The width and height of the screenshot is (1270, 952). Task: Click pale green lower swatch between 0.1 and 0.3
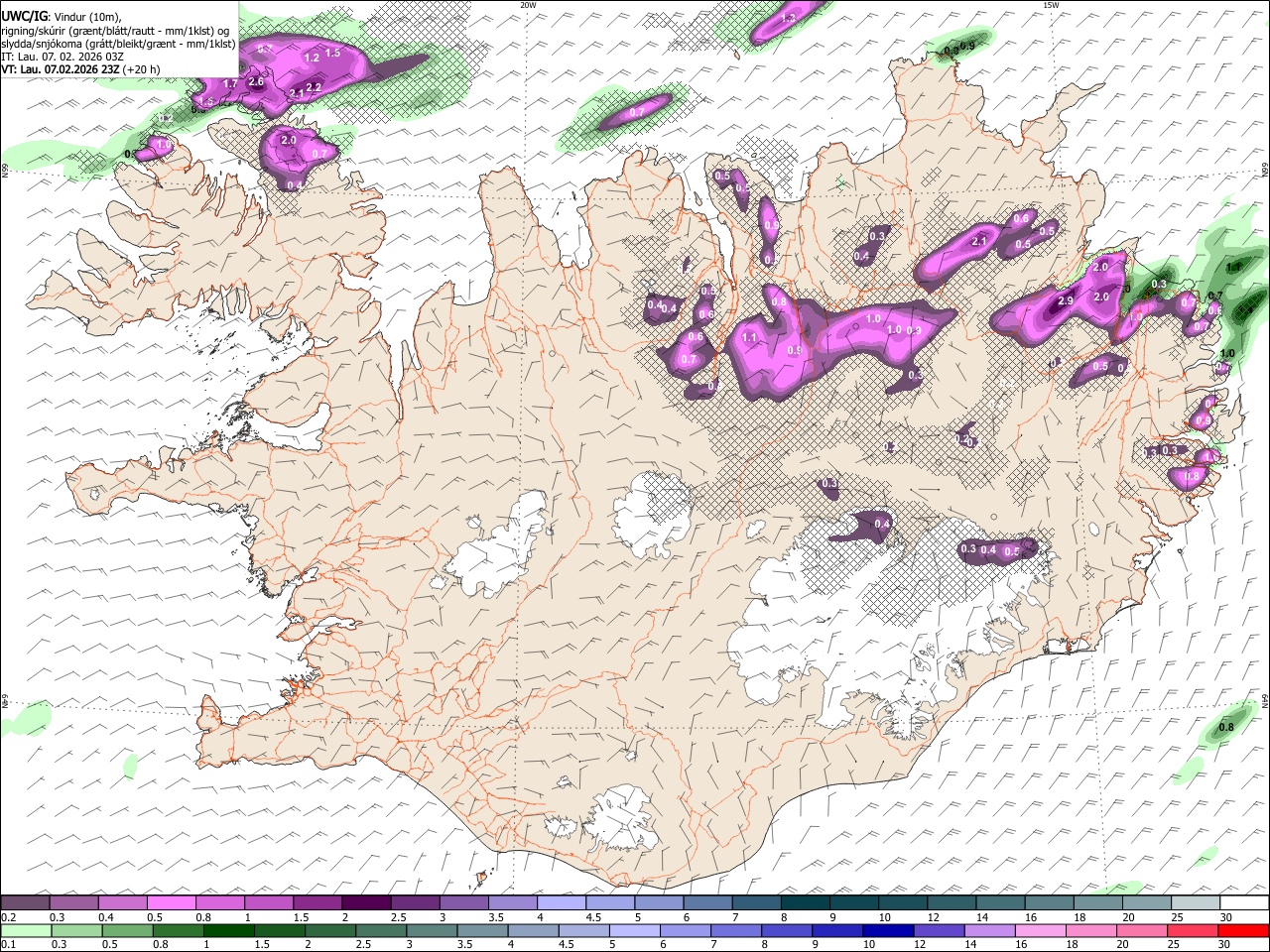(x=26, y=930)
